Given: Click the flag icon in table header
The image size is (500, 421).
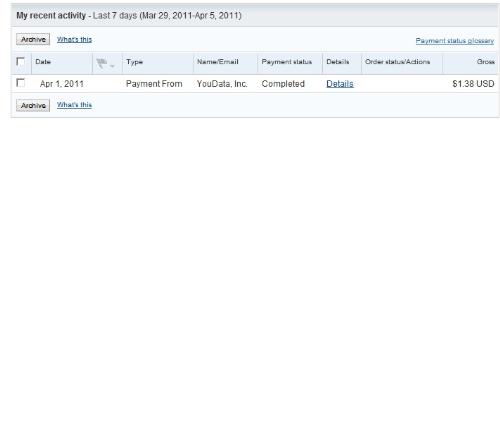Looking at the screenshot, I should point(101,63).
